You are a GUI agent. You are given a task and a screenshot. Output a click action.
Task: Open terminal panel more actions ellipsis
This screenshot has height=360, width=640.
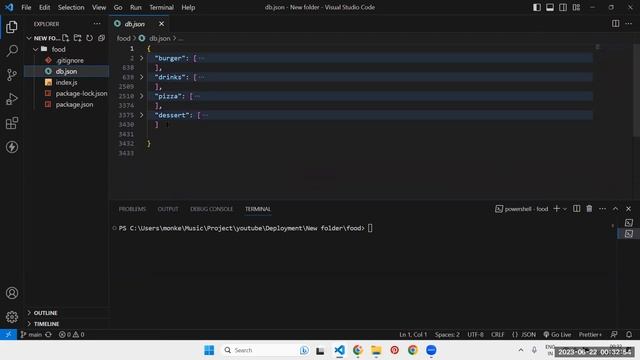(602, 209)
